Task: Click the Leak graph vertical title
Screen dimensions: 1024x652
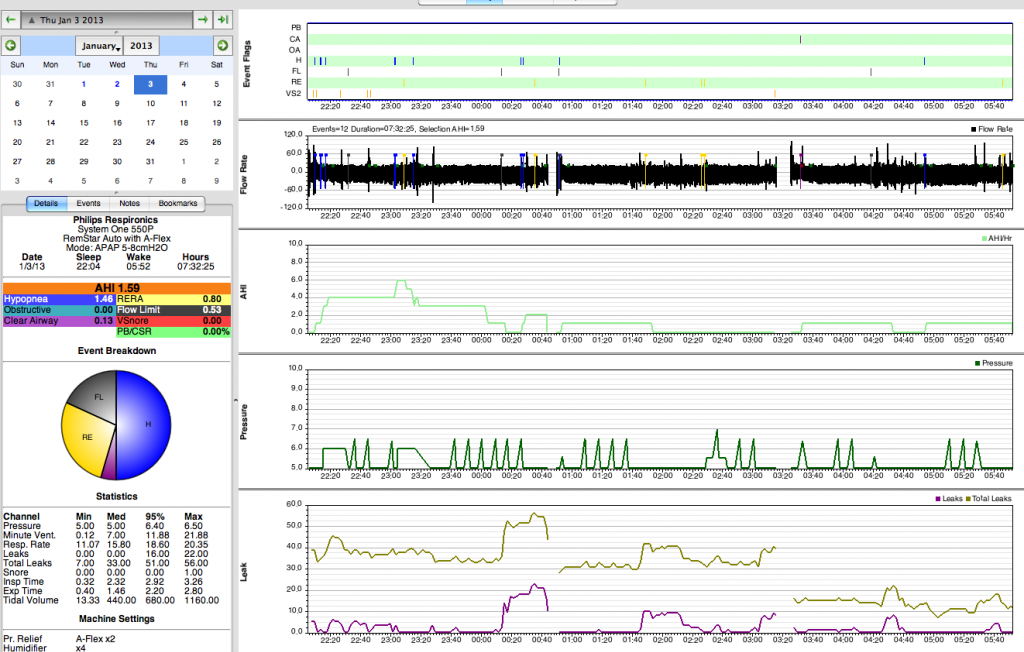Action: click(x=244, y=572)
